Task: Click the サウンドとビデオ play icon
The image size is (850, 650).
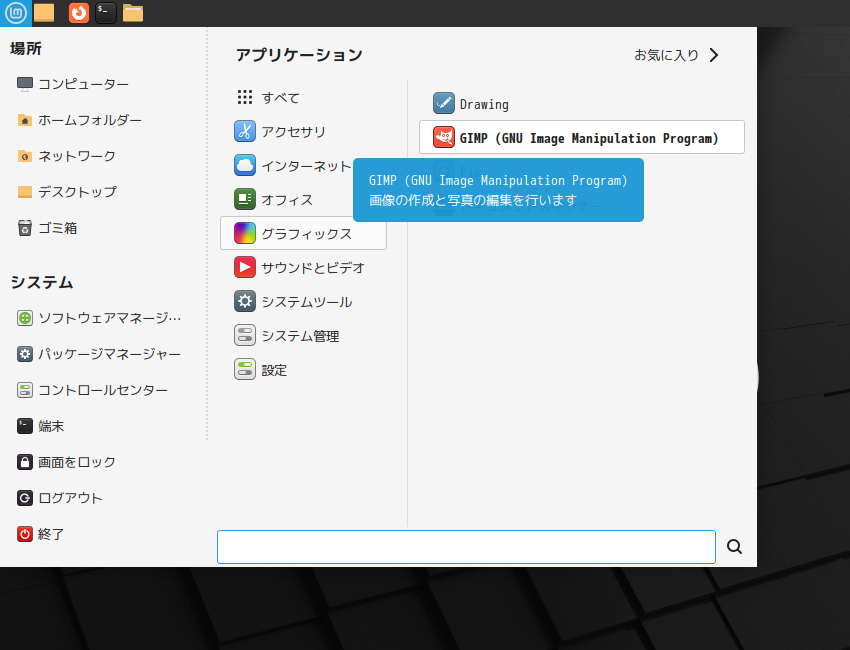Action: [x=245, y=267]
